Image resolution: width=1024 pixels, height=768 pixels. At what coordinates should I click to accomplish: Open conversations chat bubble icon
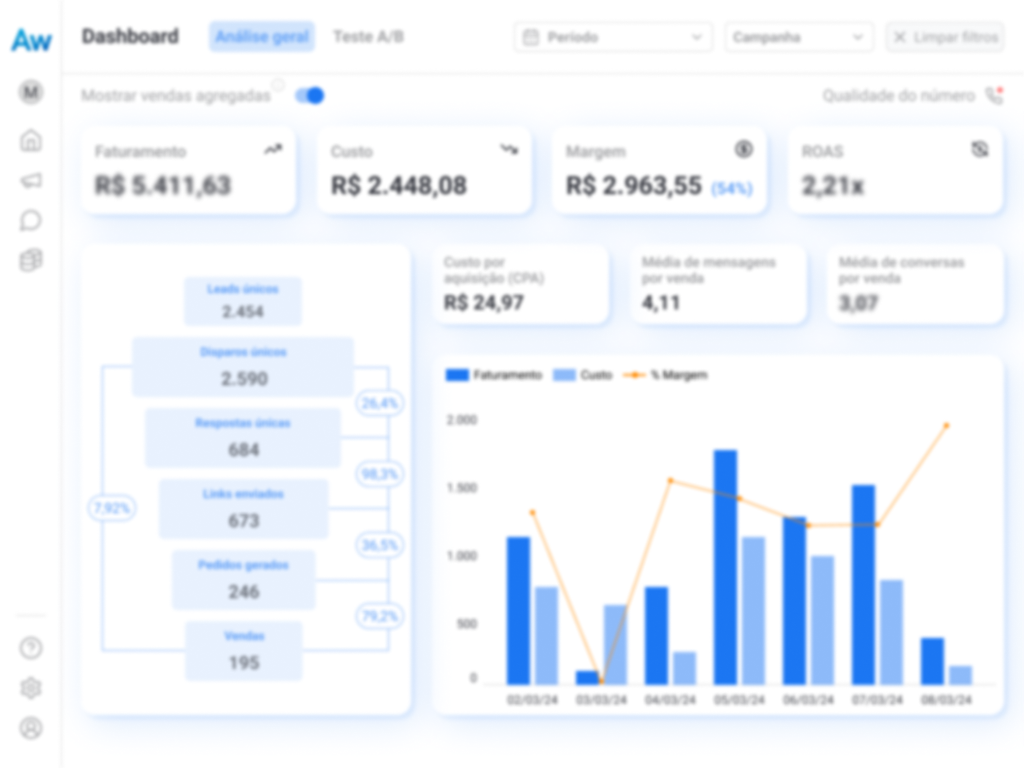pyautogui.click(x=31, y=221)
